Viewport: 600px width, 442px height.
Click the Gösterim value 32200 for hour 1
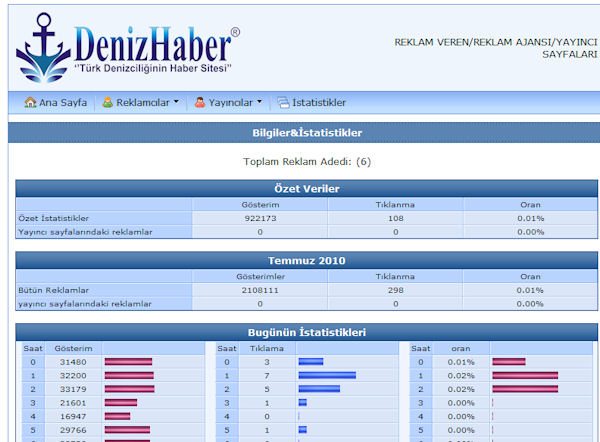click(x=73, y=375)
